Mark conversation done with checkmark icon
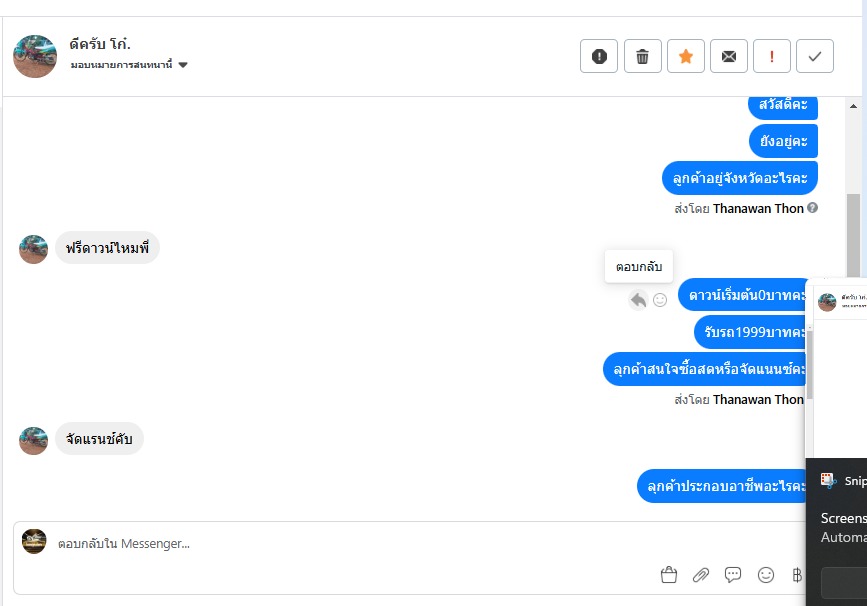The height and width of the screenshot is (606, 867). tap(815, 57)
